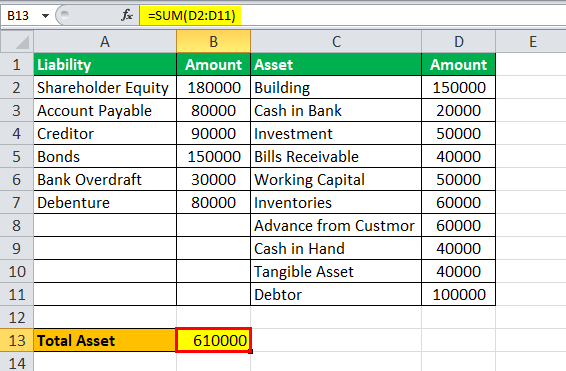Image resolution: width=566 pixels, height=371 pixels.
Task: Select row 13 header
Action: click(x=17, y=340)
